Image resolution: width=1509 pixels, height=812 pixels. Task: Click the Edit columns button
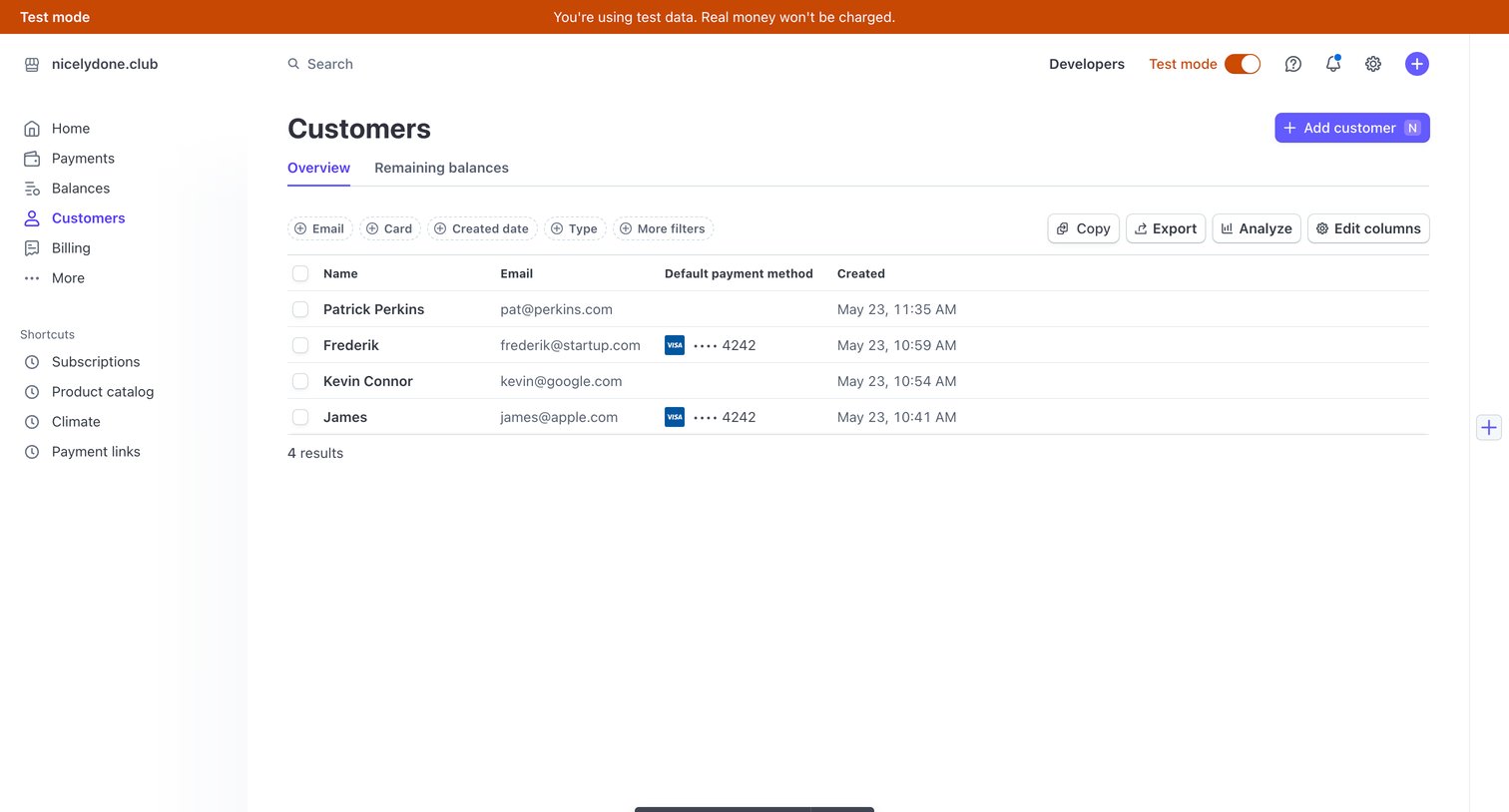click(x=1368, y=228)
